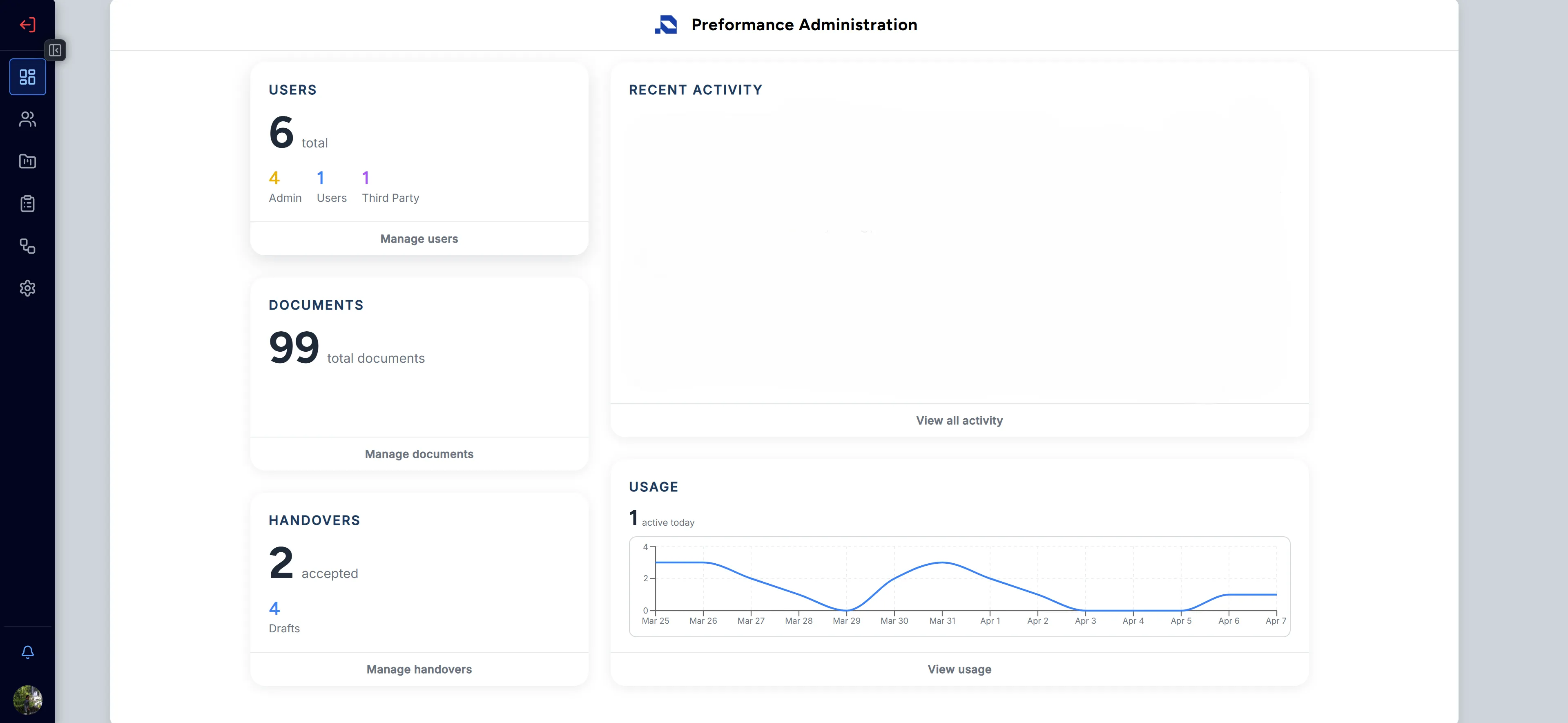Viewport: 1568px width, 723px height.
Task: Click the Third Party label
Action: tap(390, 198)
